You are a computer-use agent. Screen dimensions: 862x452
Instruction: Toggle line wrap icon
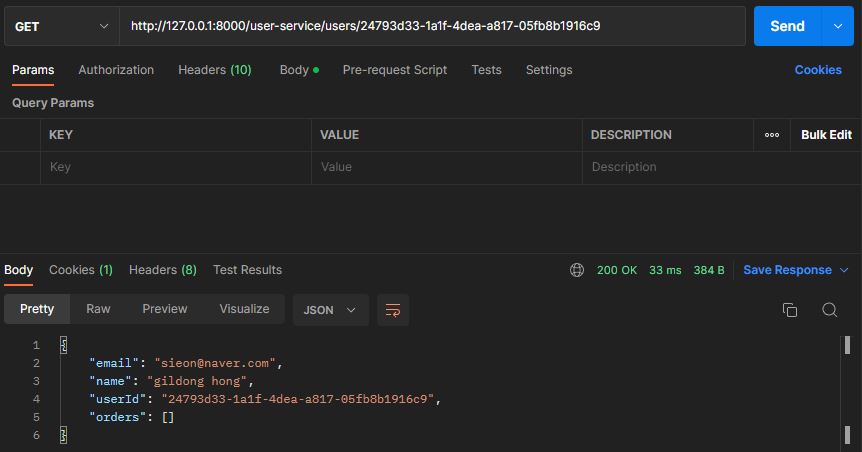pos(393,310)
